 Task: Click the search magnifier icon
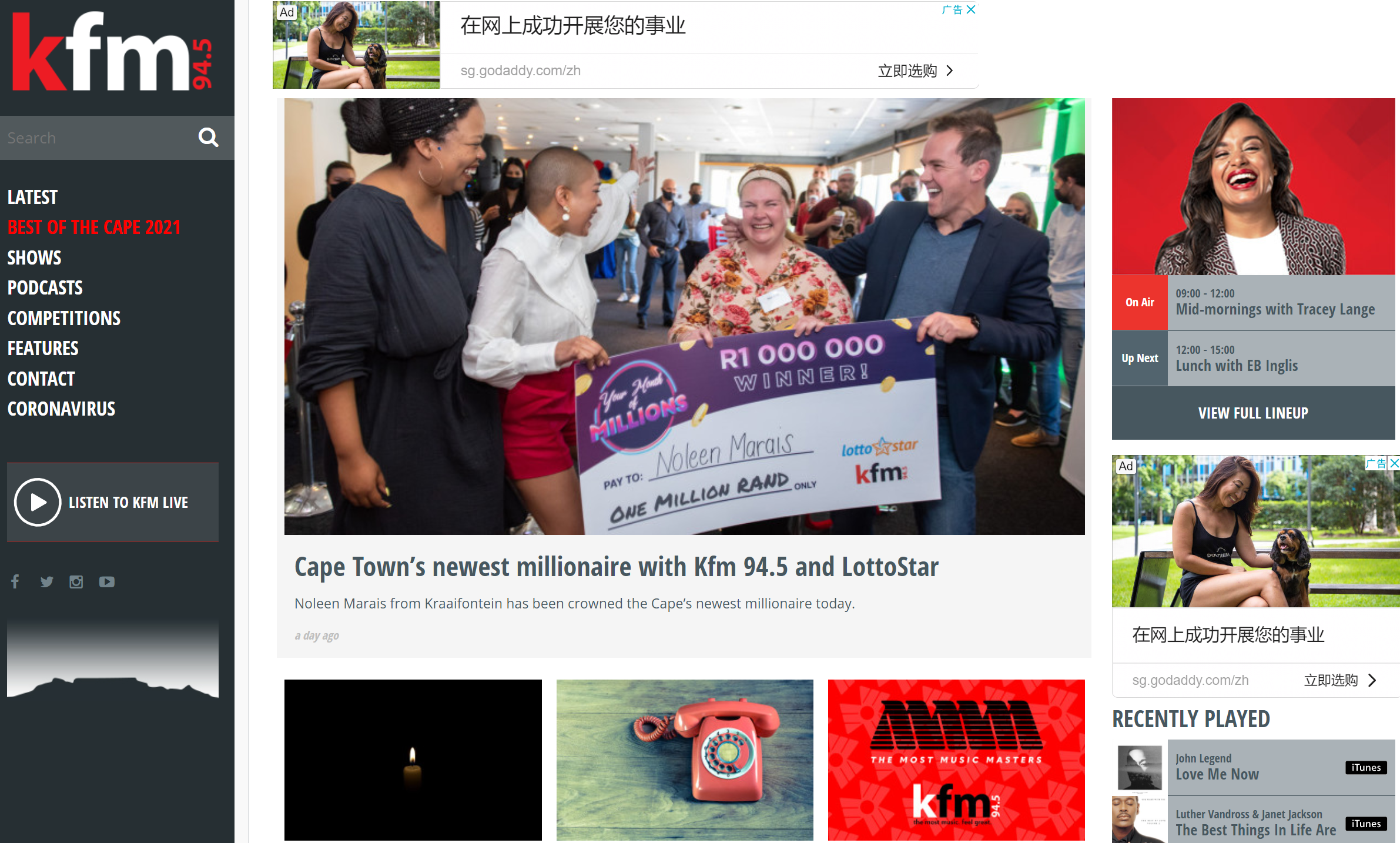pos(208,138)
